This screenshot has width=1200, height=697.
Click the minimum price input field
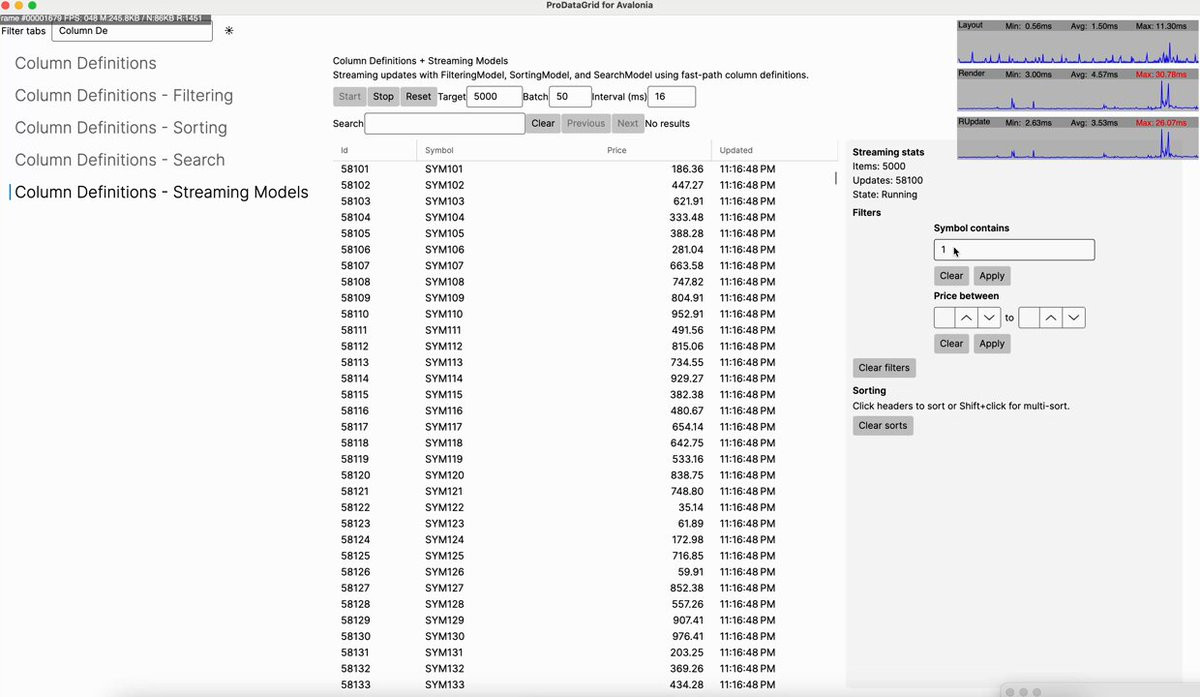944,318
